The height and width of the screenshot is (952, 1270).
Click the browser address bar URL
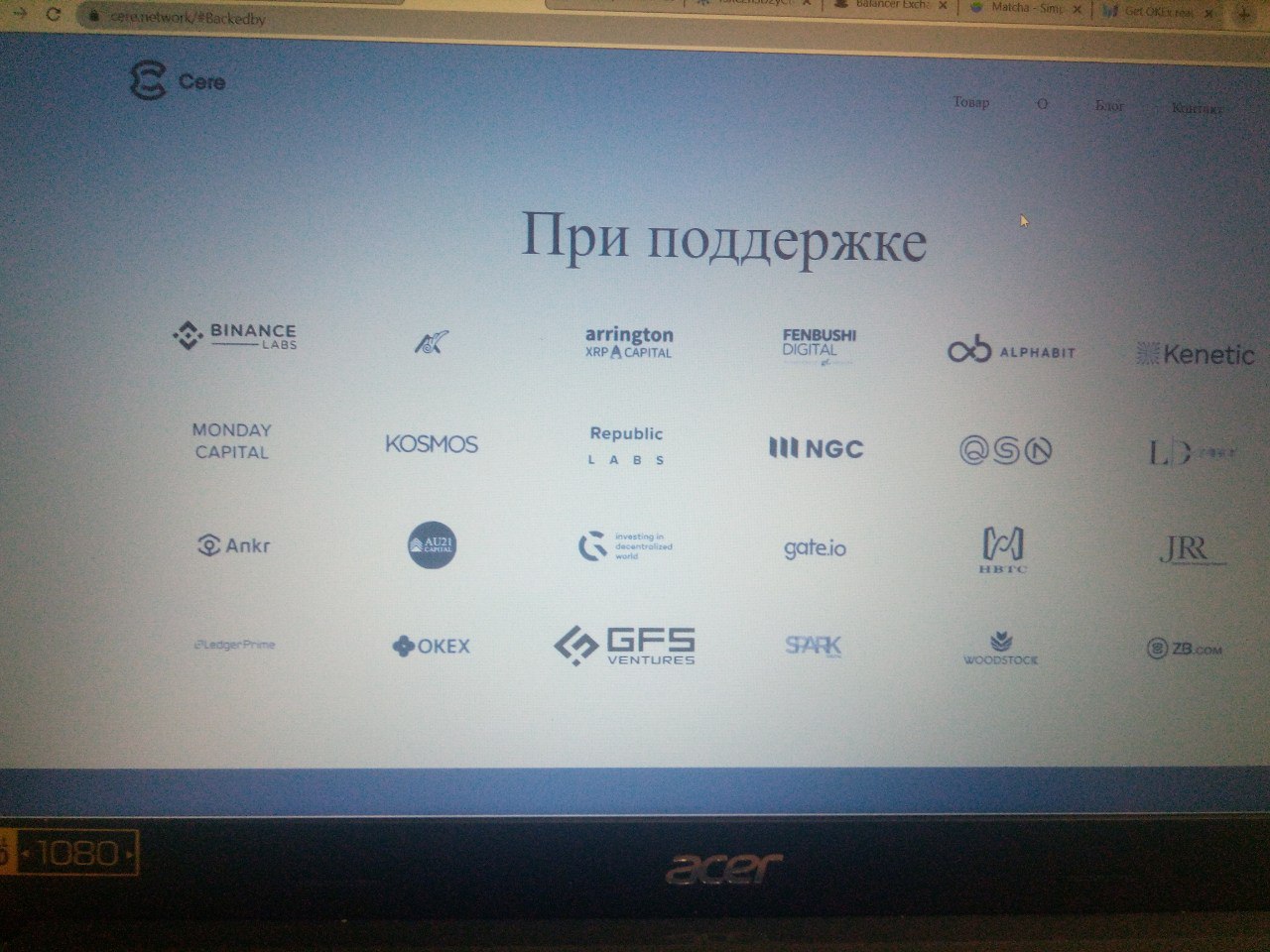tap(187, 18)
